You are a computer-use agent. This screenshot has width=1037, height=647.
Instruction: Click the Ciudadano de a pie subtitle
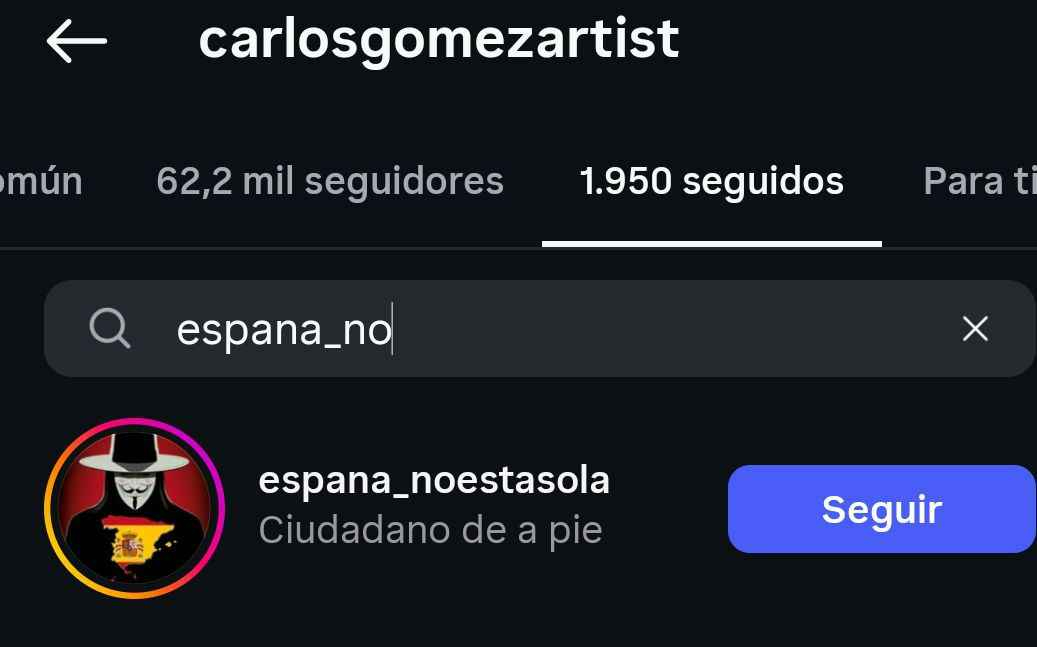tap(430, 530)
